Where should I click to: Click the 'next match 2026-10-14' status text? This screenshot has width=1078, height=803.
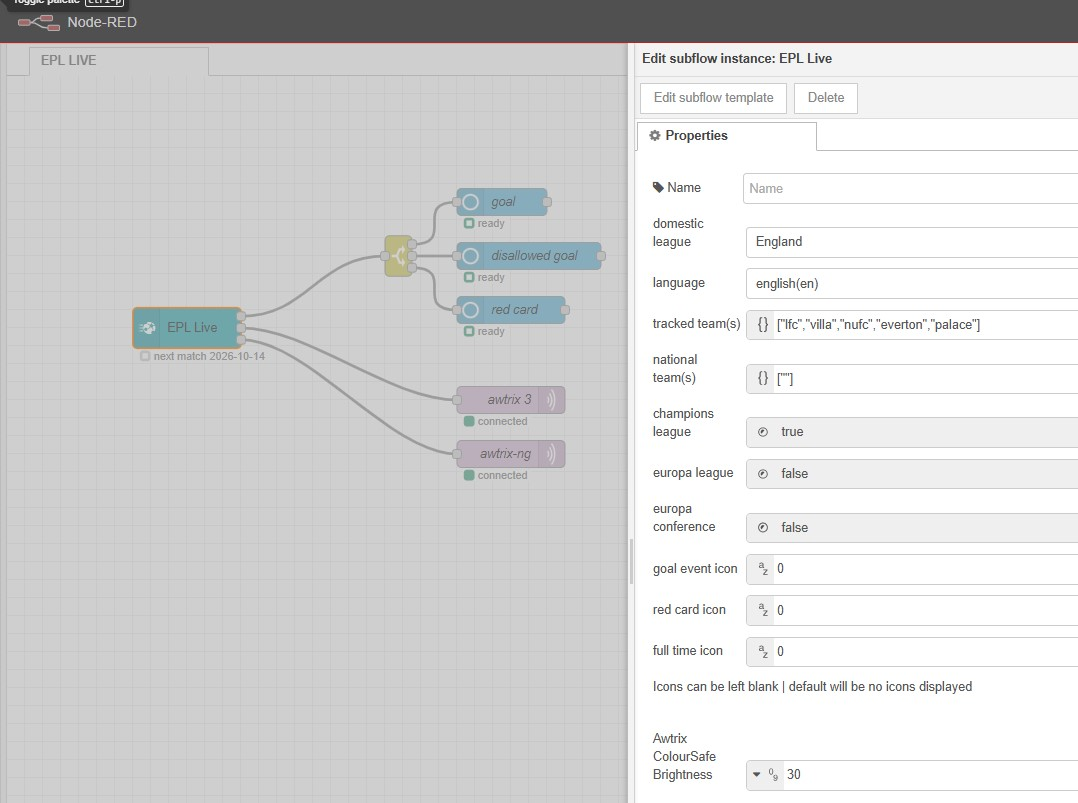click(209, 356)
